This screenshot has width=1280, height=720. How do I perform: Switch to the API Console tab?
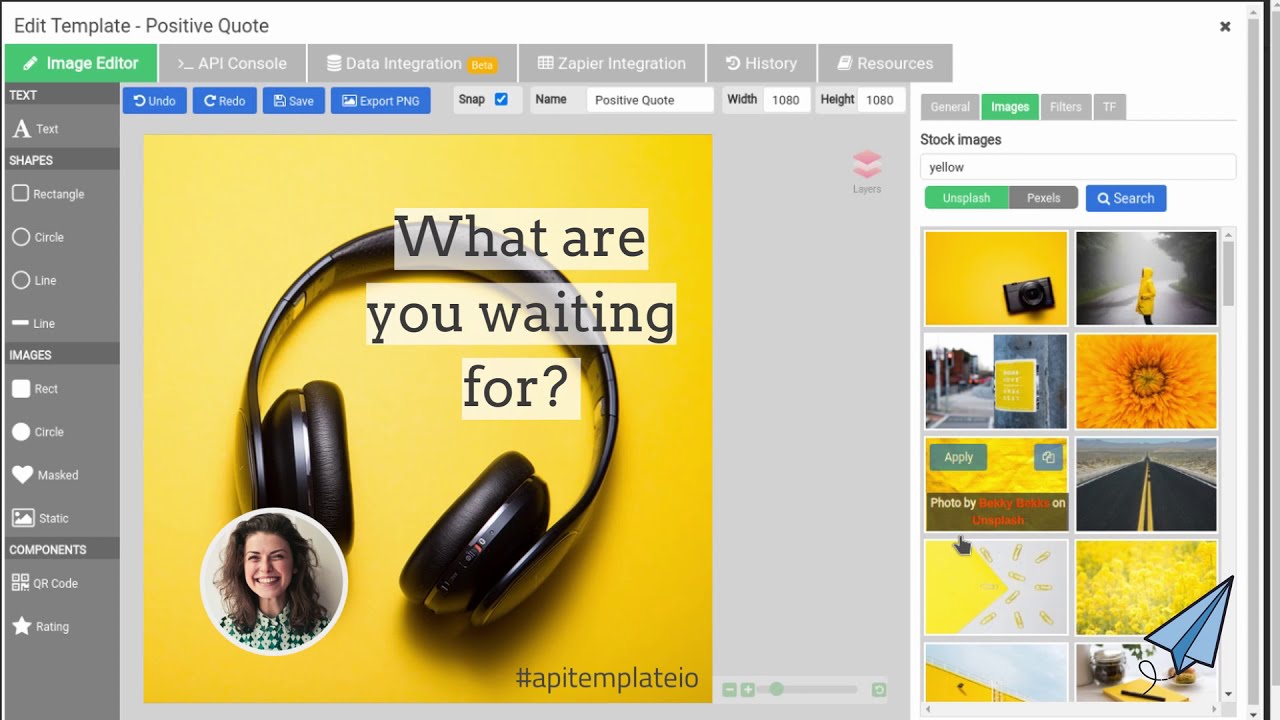tap(232, 63)
